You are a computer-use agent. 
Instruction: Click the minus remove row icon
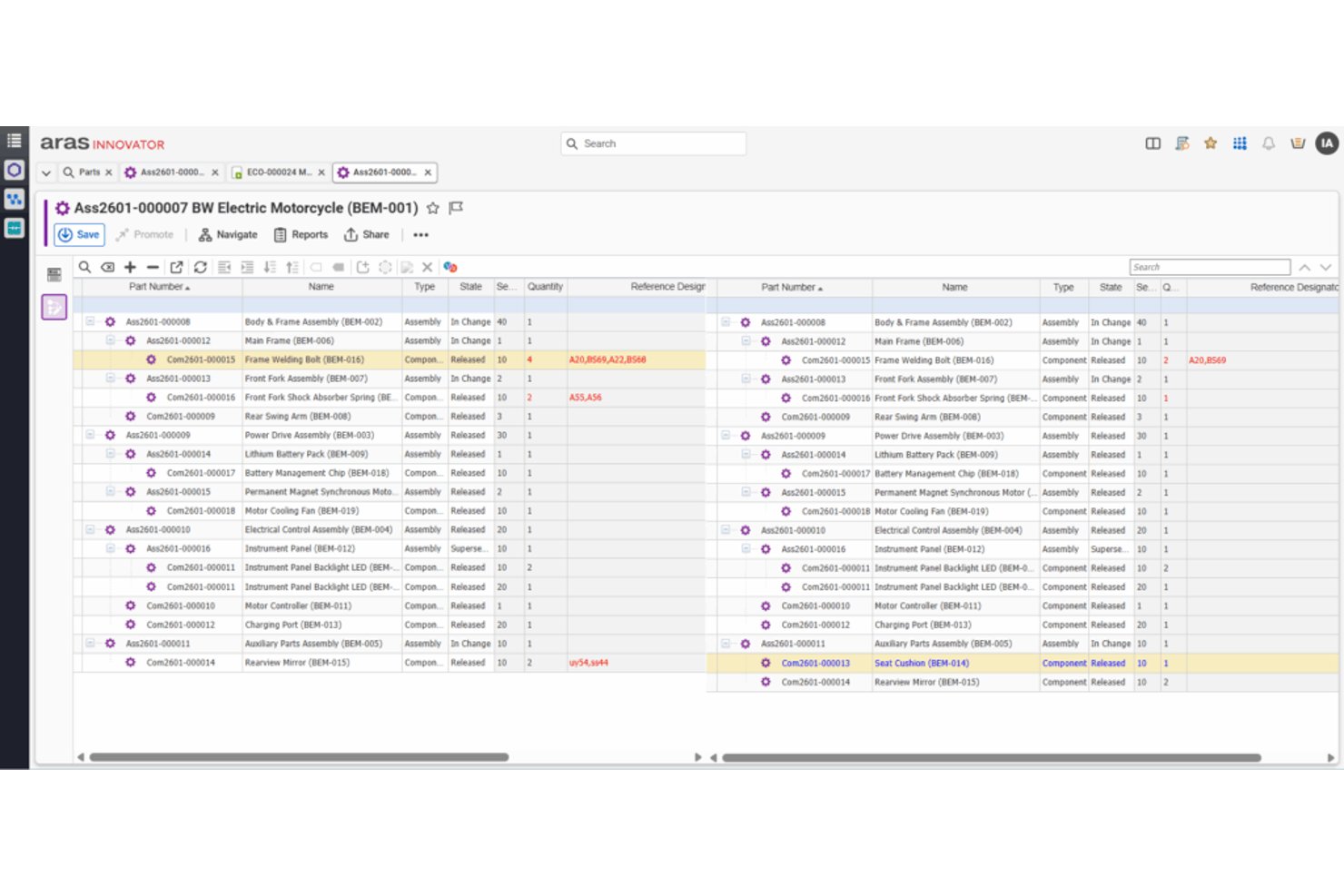(153, 267)
